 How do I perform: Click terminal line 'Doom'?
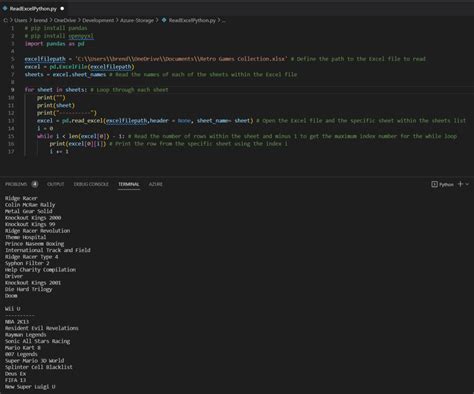11,296
